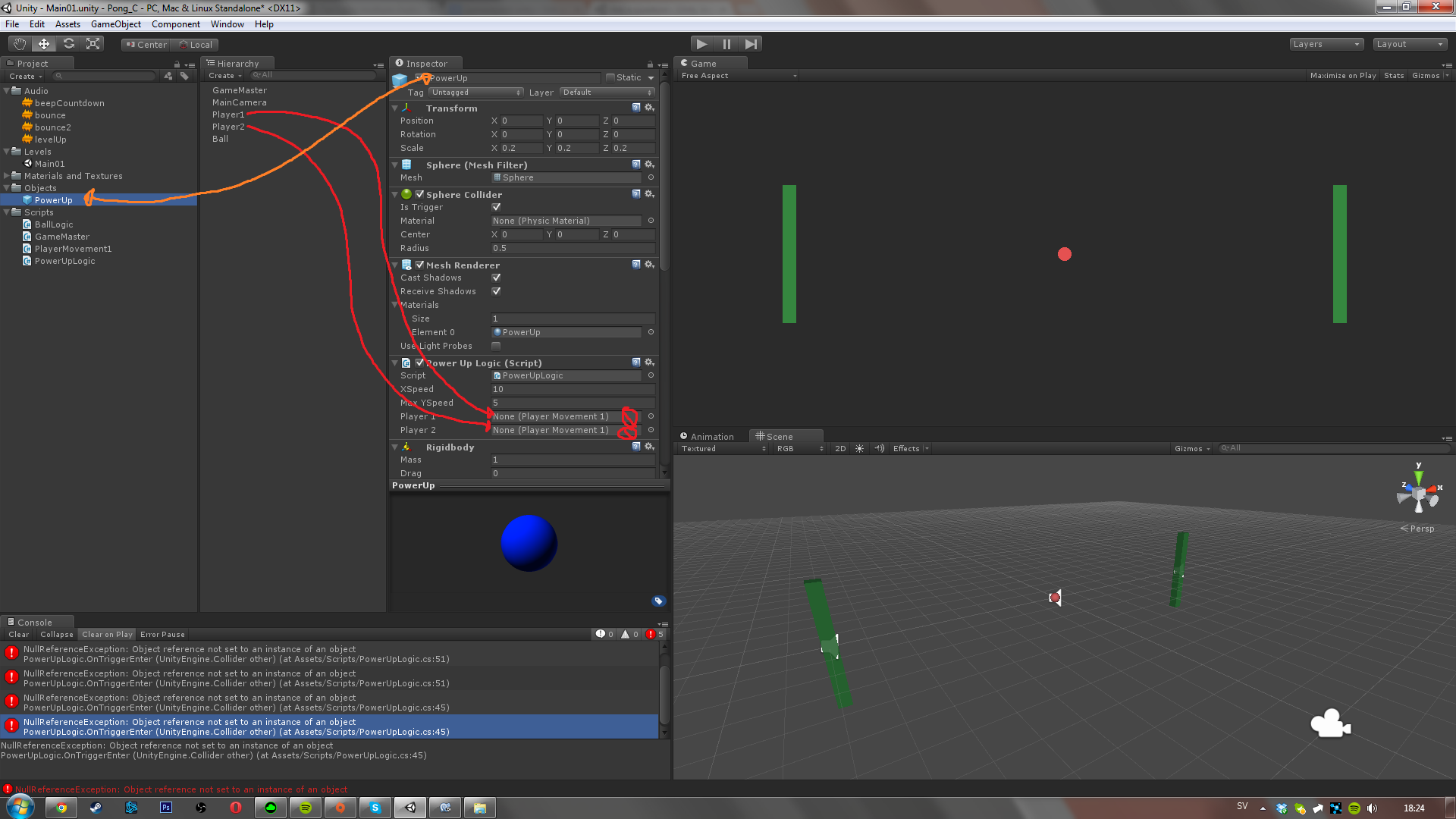This screenshot has width=1456, height=819.
Task: Open Rigidbody component gear settings
Action: [x=649, y=447]
